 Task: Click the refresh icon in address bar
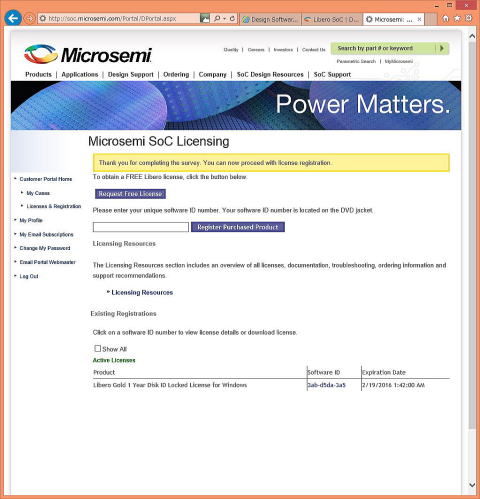click(x=232, y=18)
